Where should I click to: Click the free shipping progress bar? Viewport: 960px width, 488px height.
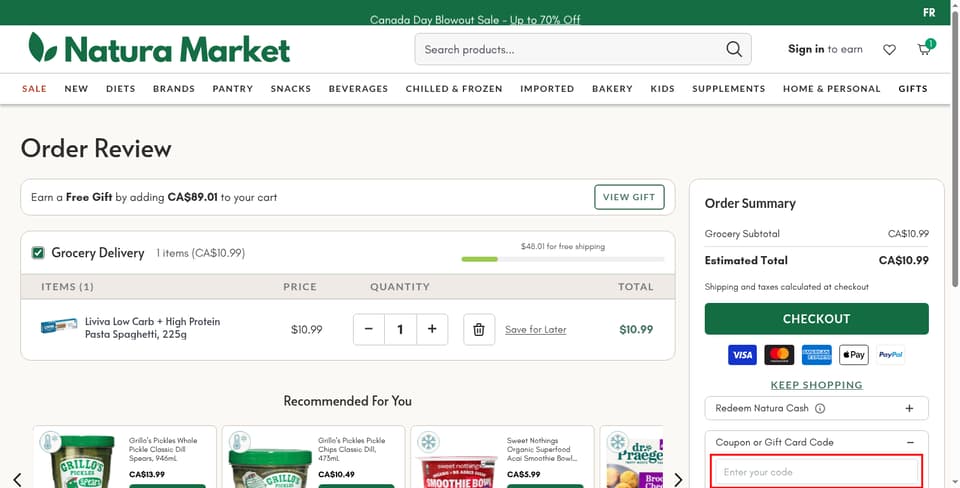[563, 259]
